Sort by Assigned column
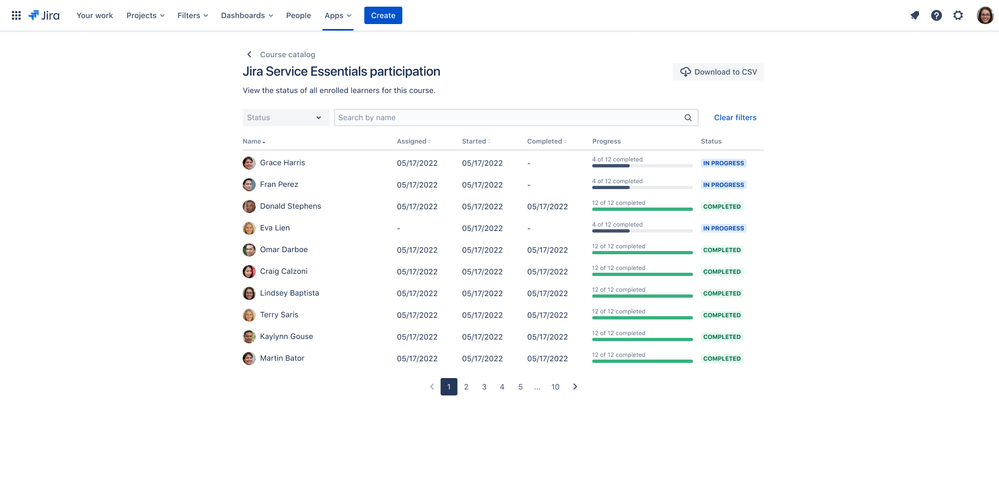999x489 pixels. point(413,141)
